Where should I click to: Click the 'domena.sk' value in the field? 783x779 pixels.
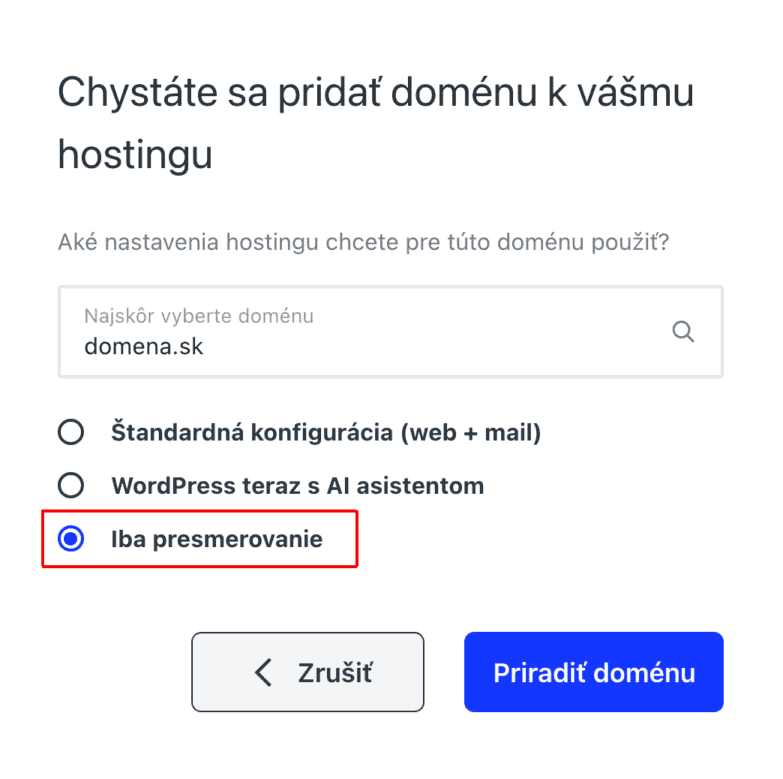point(144,347)
